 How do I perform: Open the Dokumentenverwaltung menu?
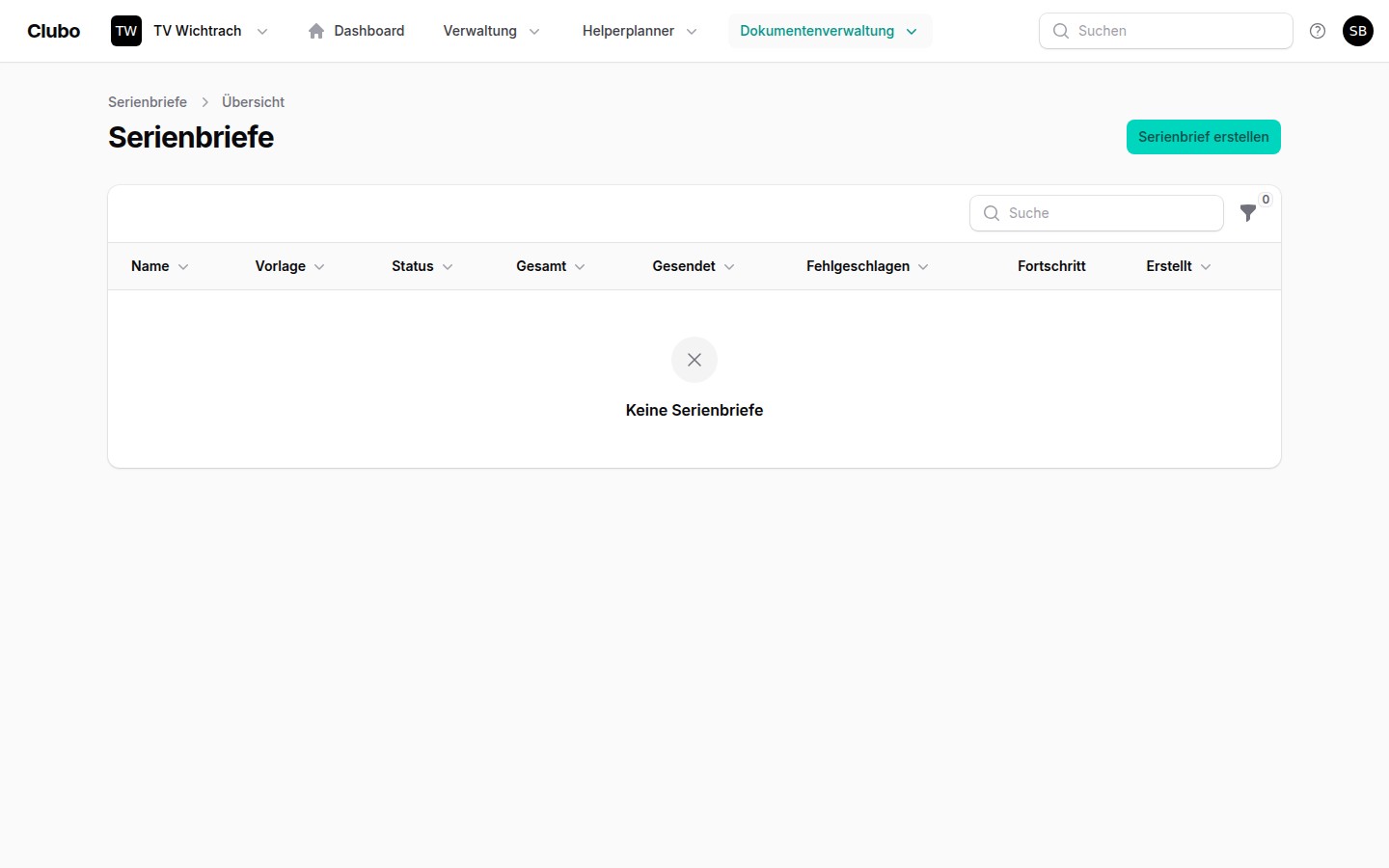pos(829,31)
